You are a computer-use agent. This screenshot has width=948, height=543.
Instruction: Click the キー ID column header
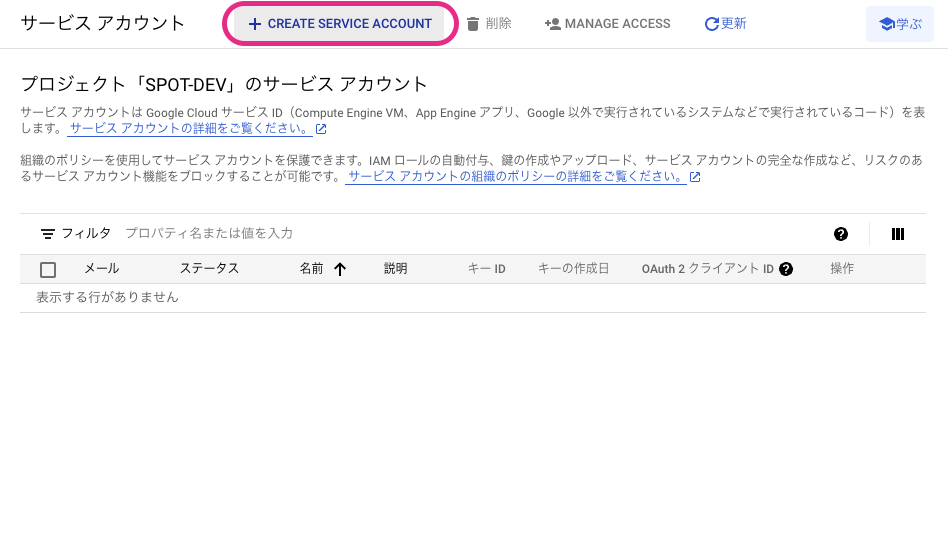click(x=486, y=269)
